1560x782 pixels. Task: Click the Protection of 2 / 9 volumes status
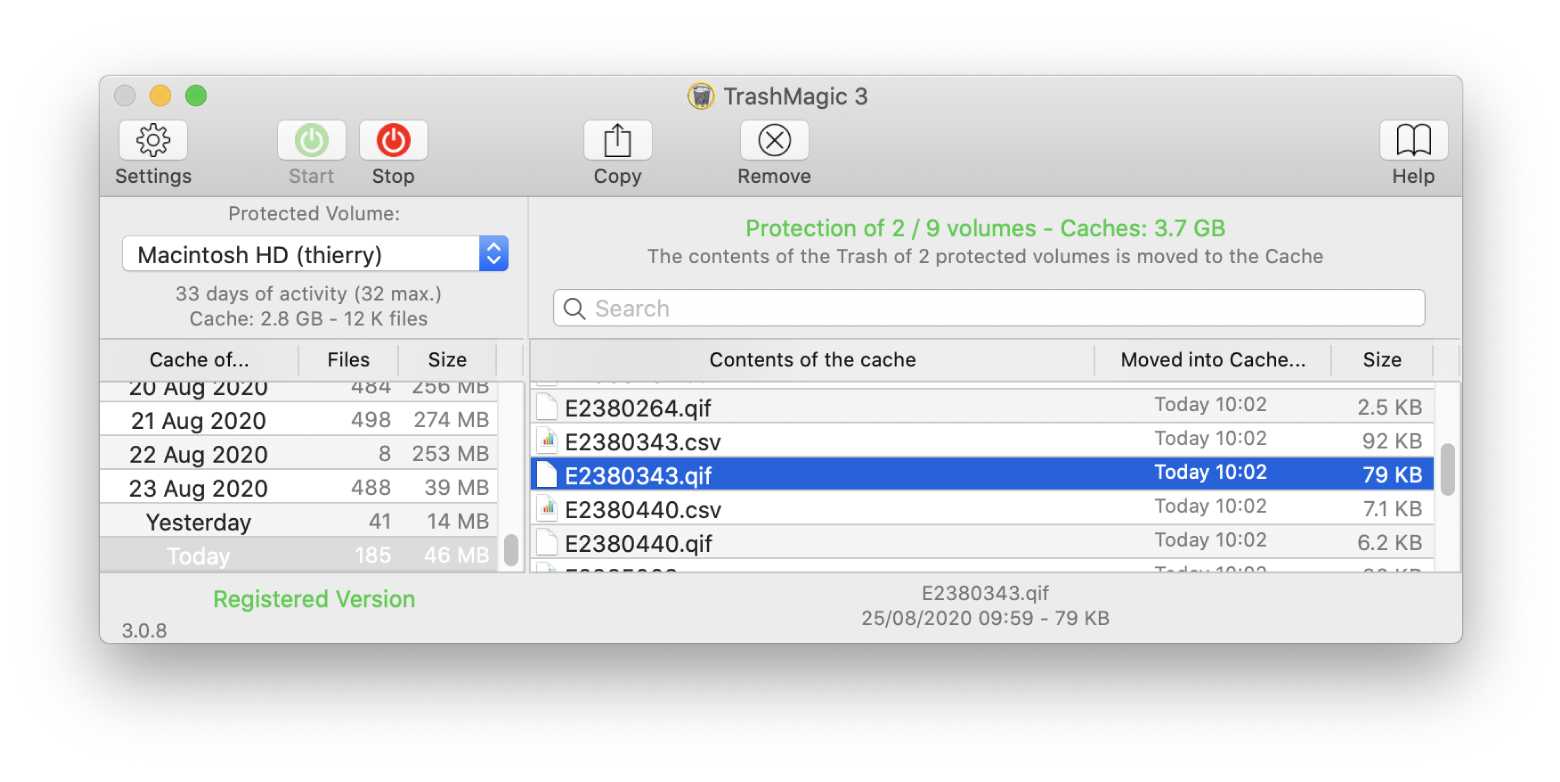coord(986,228)
